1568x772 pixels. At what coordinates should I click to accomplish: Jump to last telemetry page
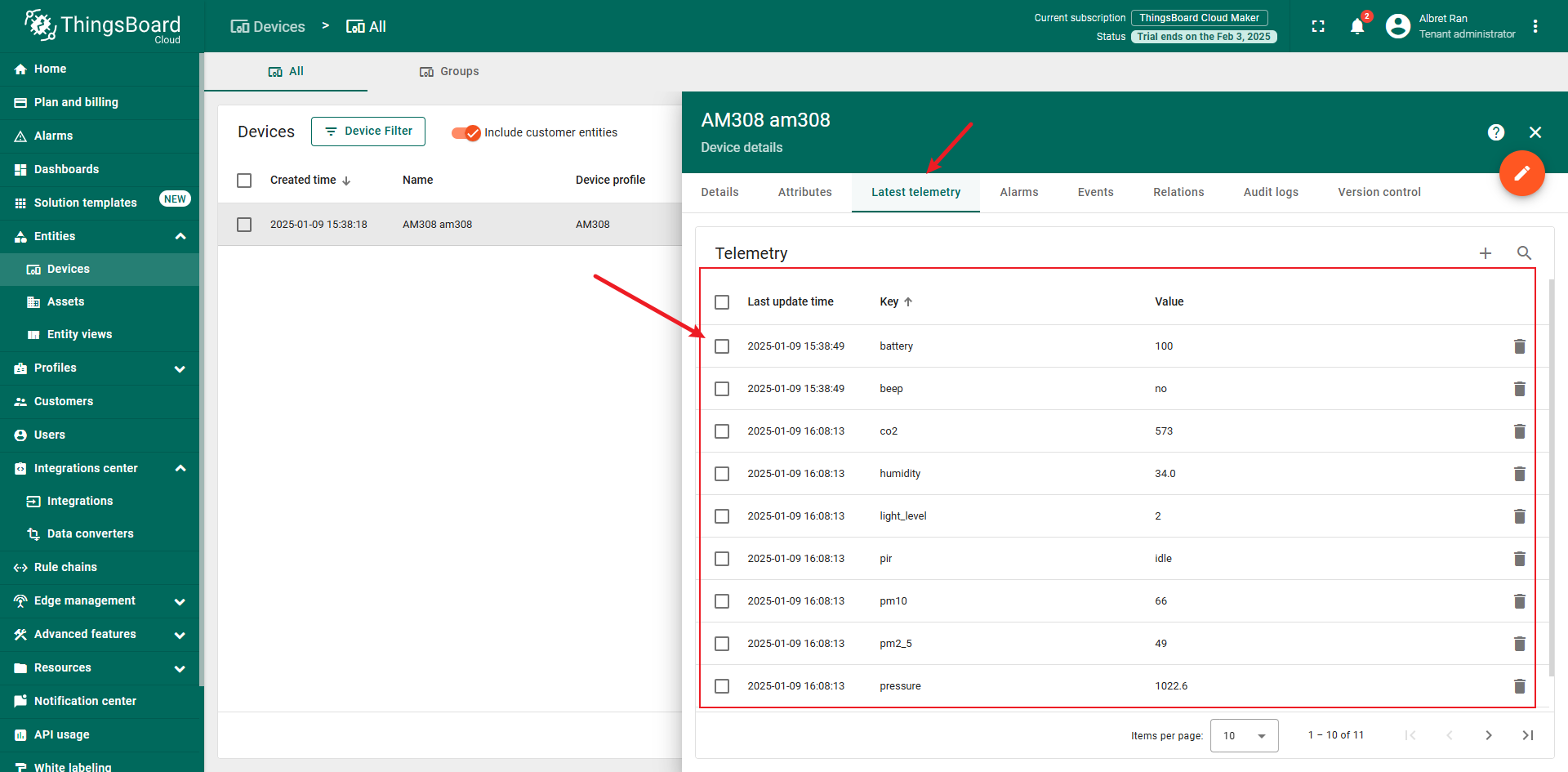pos(1527,735)
